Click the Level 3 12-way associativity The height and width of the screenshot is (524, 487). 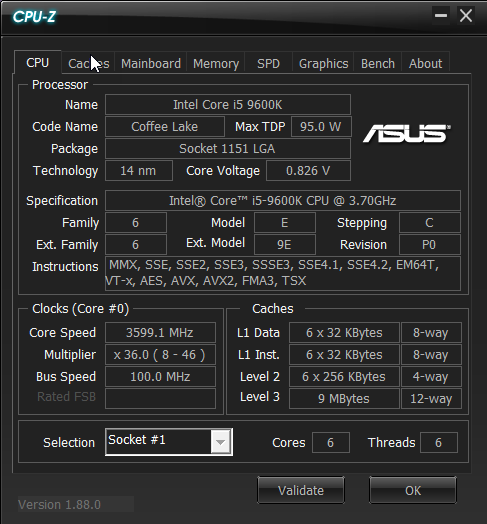tap(431, 398)
